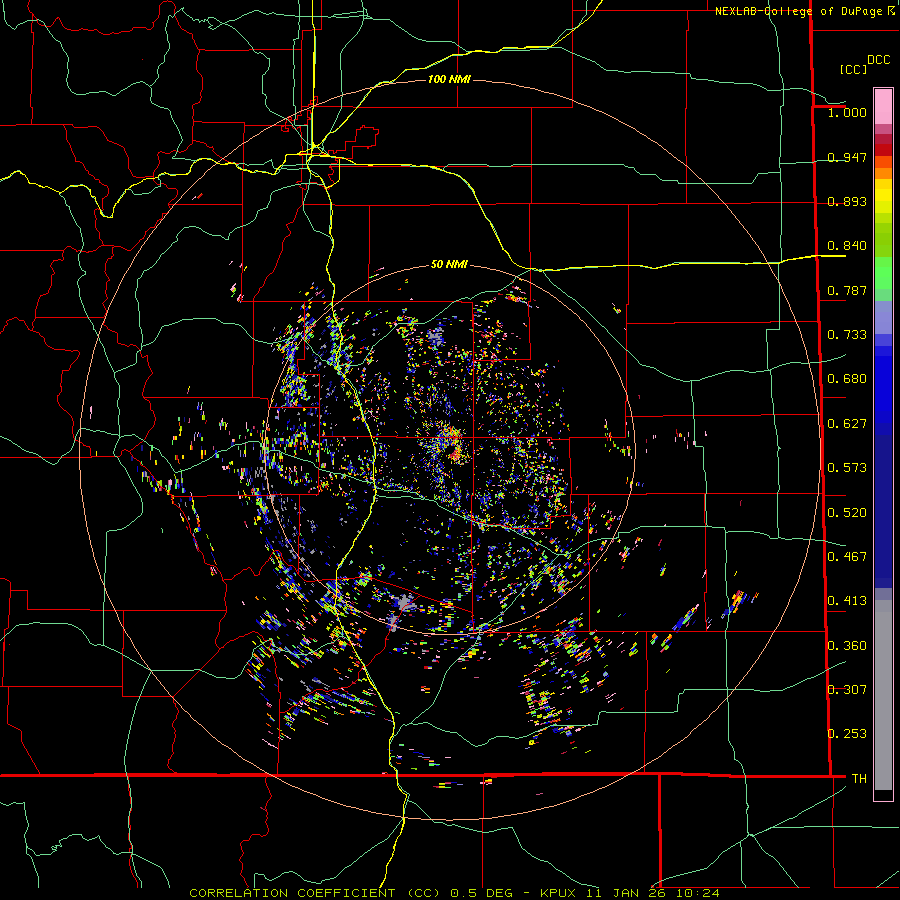Click the 0.307 color scale value
The image size is (900, 900).
click(847, 690)
